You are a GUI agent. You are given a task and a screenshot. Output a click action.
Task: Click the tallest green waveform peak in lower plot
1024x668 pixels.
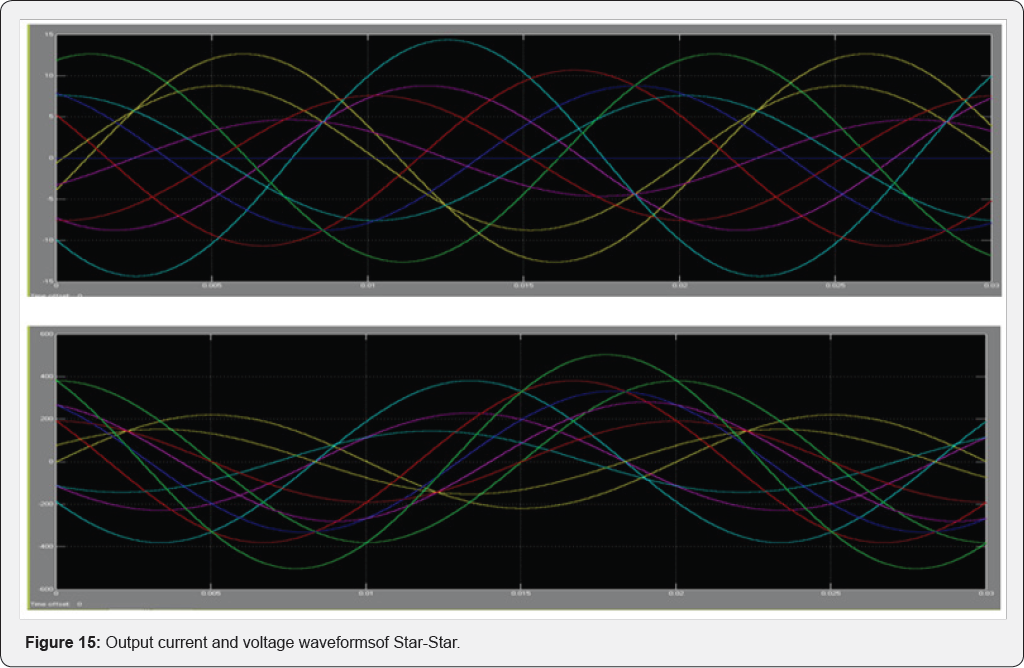coord(600,355)
